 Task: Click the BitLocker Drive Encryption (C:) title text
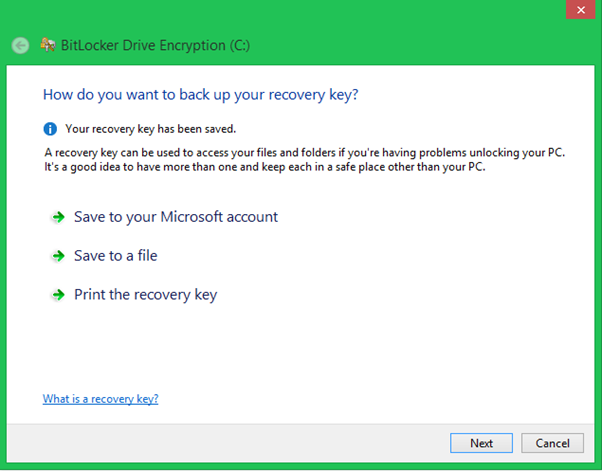tap(155, 45)
